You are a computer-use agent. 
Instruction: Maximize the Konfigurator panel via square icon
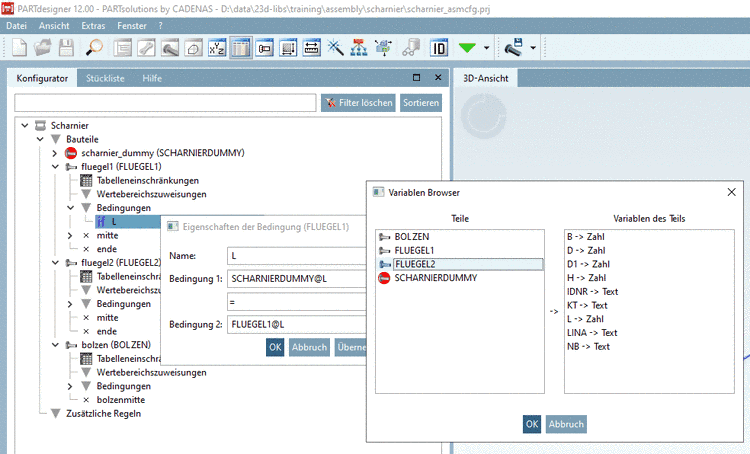point(416,78)
